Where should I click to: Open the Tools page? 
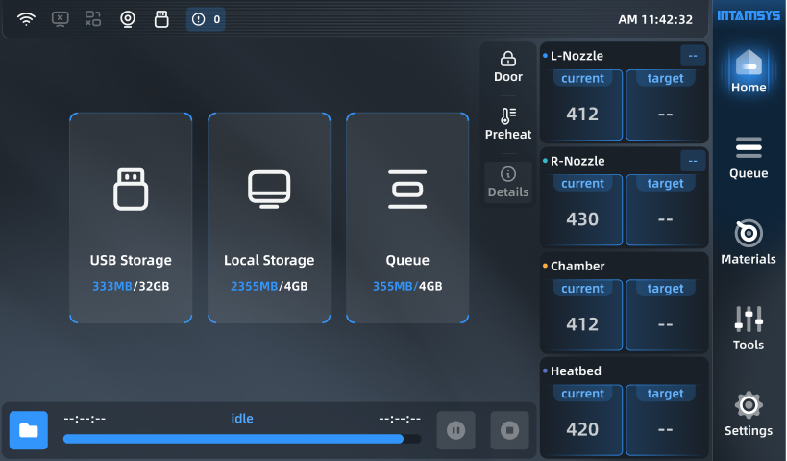tap(748, 329)
